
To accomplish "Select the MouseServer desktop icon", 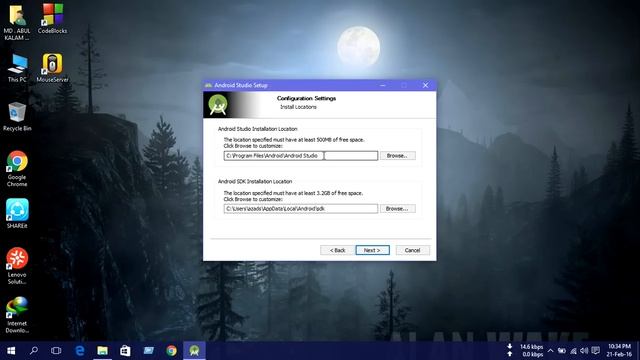I will point(52,68).
